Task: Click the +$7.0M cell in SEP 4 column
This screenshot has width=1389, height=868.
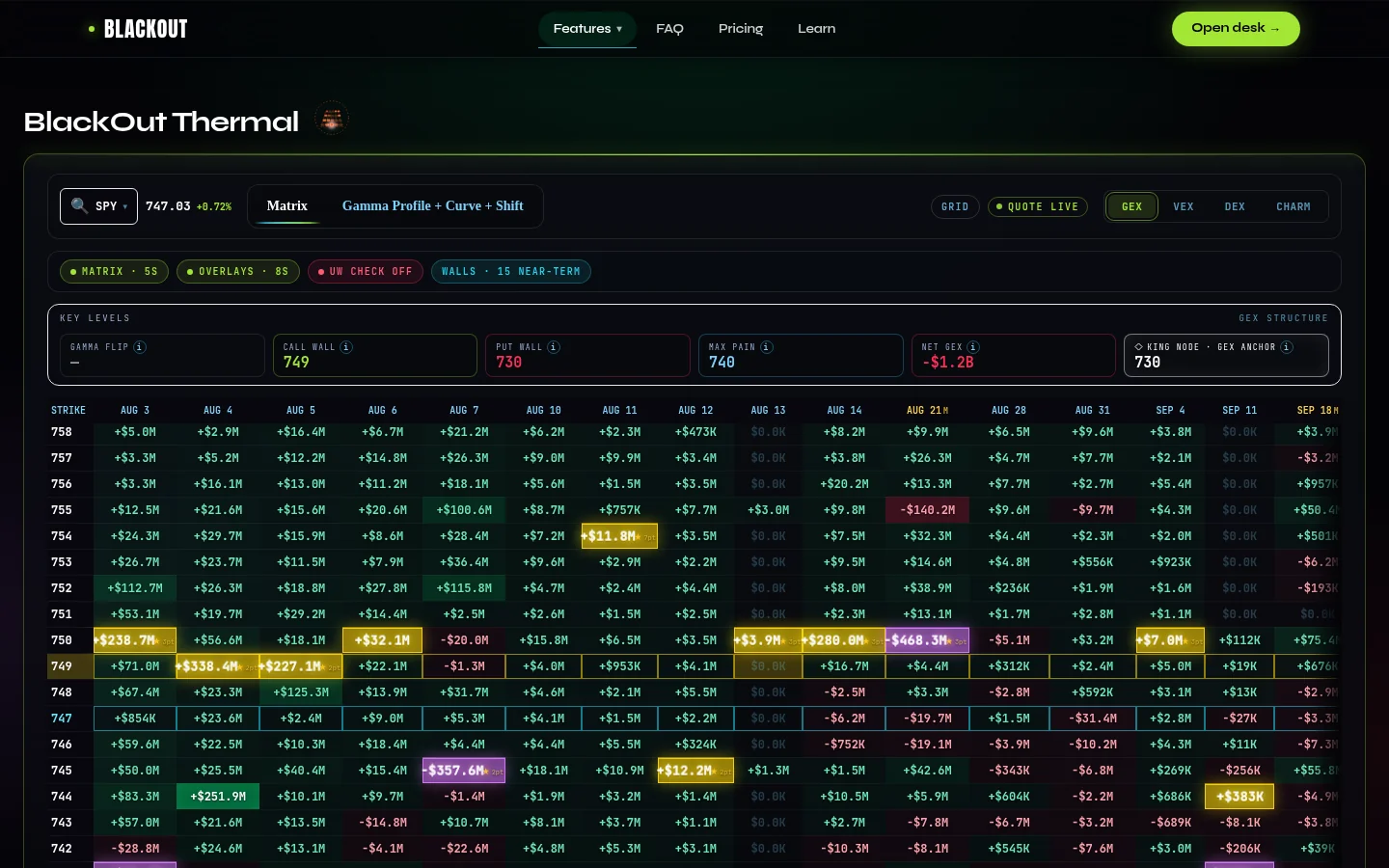Action: (x=1171, y=640)
